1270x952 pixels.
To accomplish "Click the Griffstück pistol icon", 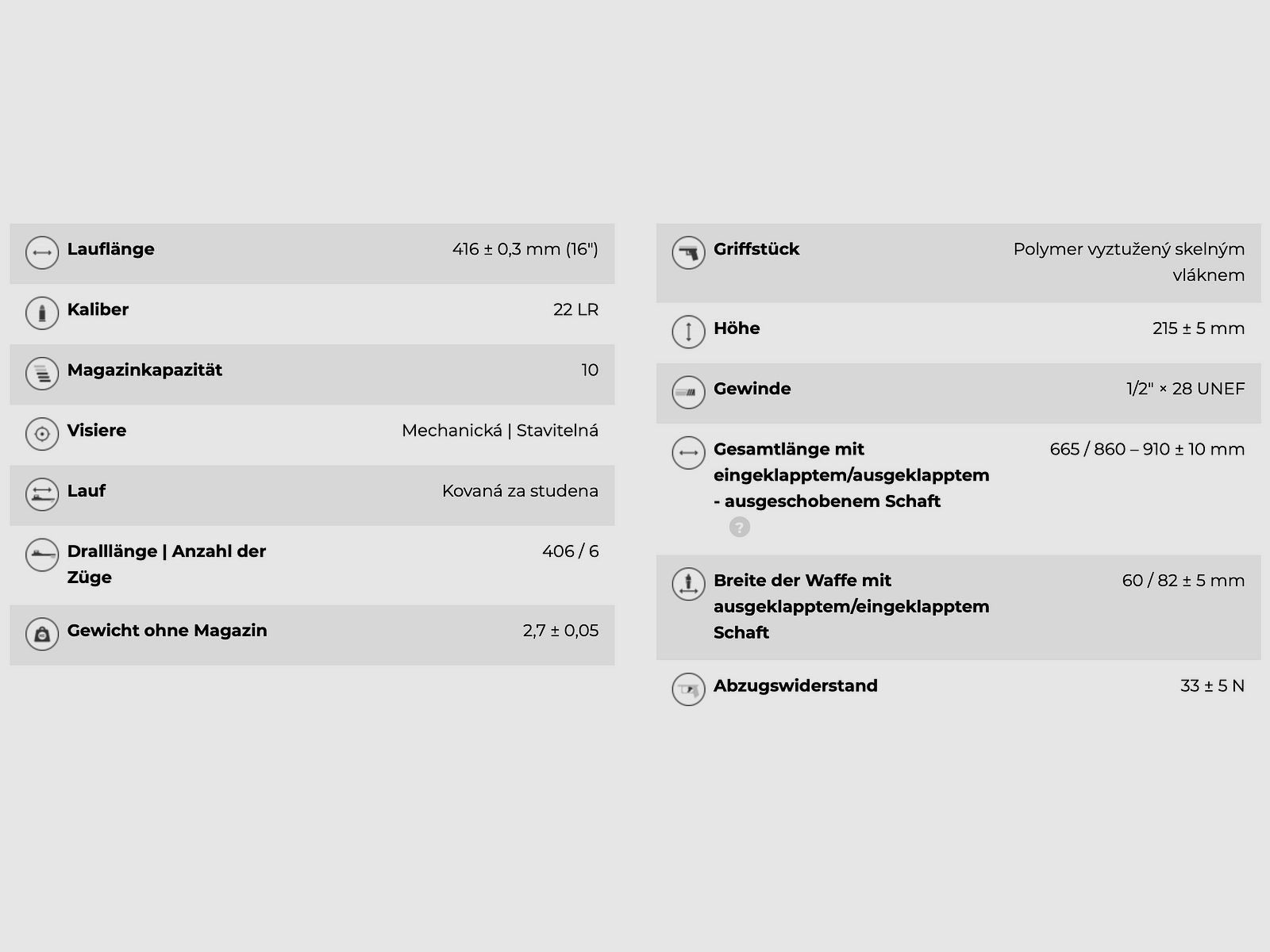I will [x=688, y=253].
